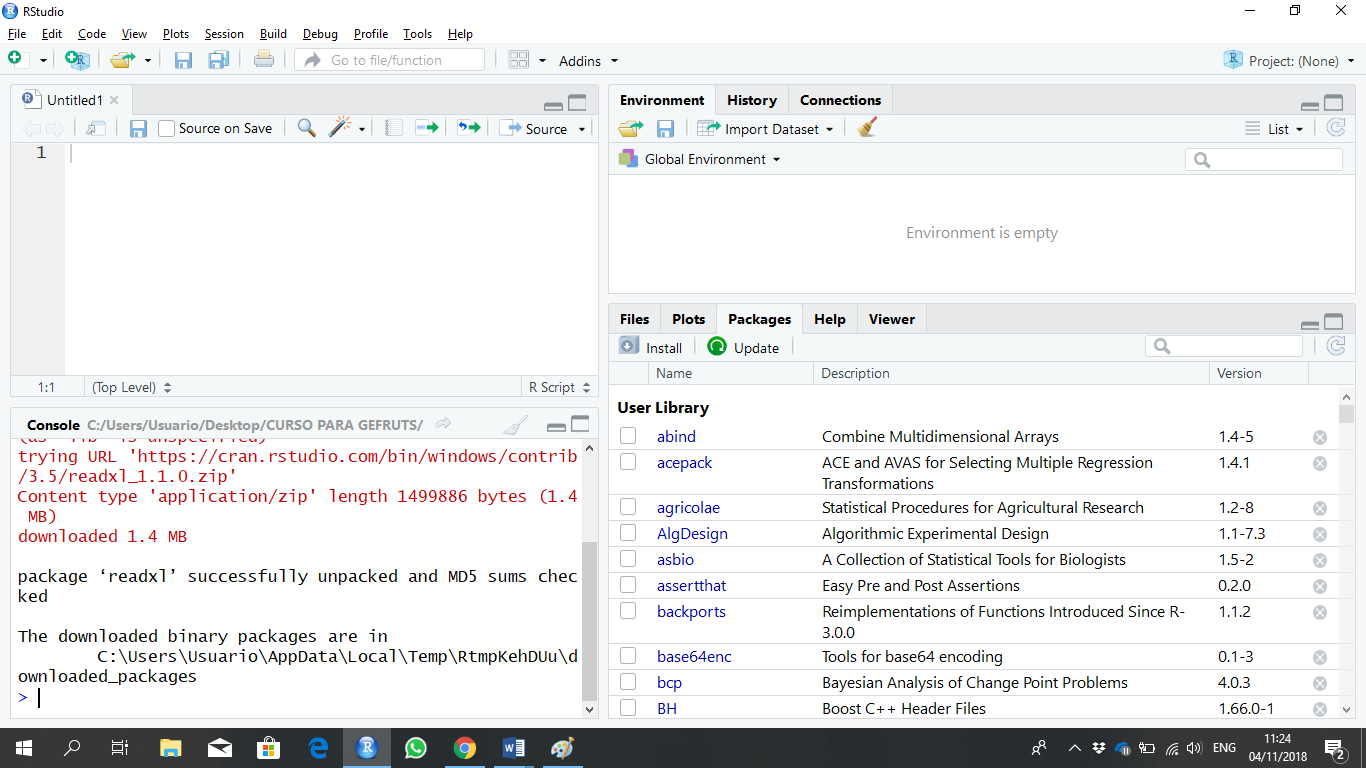Save the Untitled1 script from the editor toolbar
Image resolution: width=1366 pixels, height=768 pixels.
[138, 128]
